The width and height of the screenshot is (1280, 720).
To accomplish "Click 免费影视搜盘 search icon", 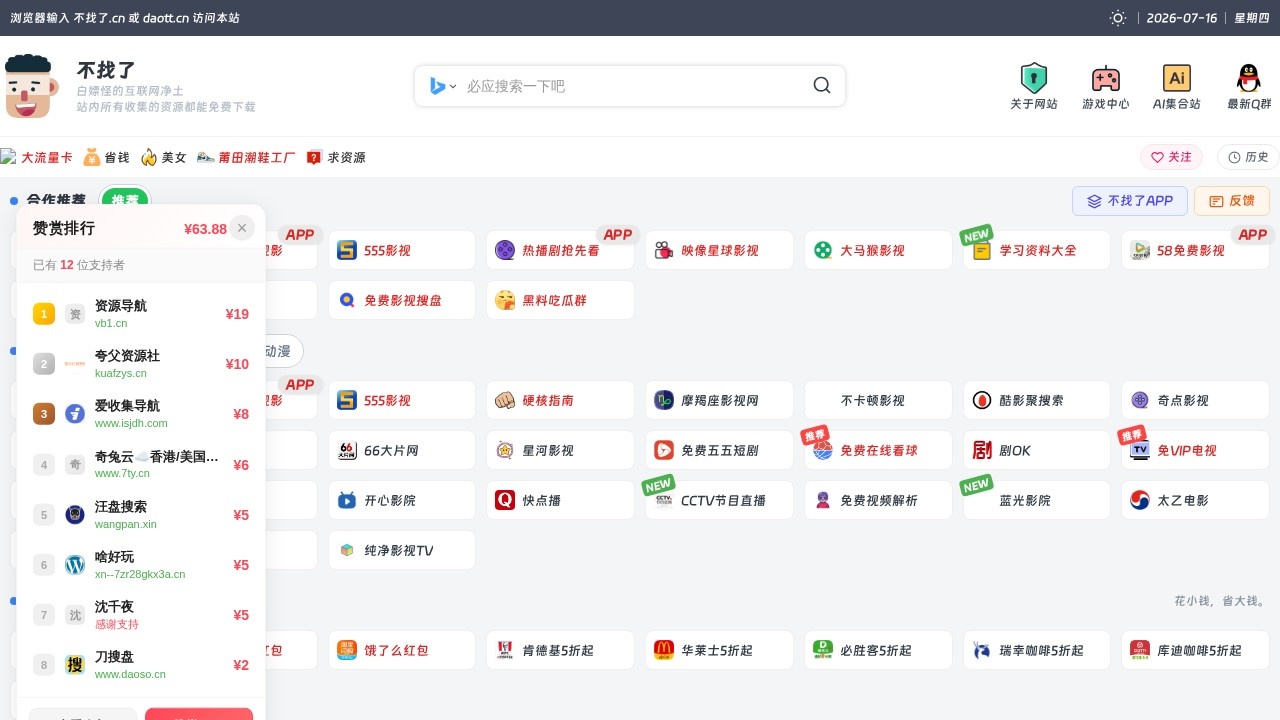I will pyautogui.click(x=347, y=300).
